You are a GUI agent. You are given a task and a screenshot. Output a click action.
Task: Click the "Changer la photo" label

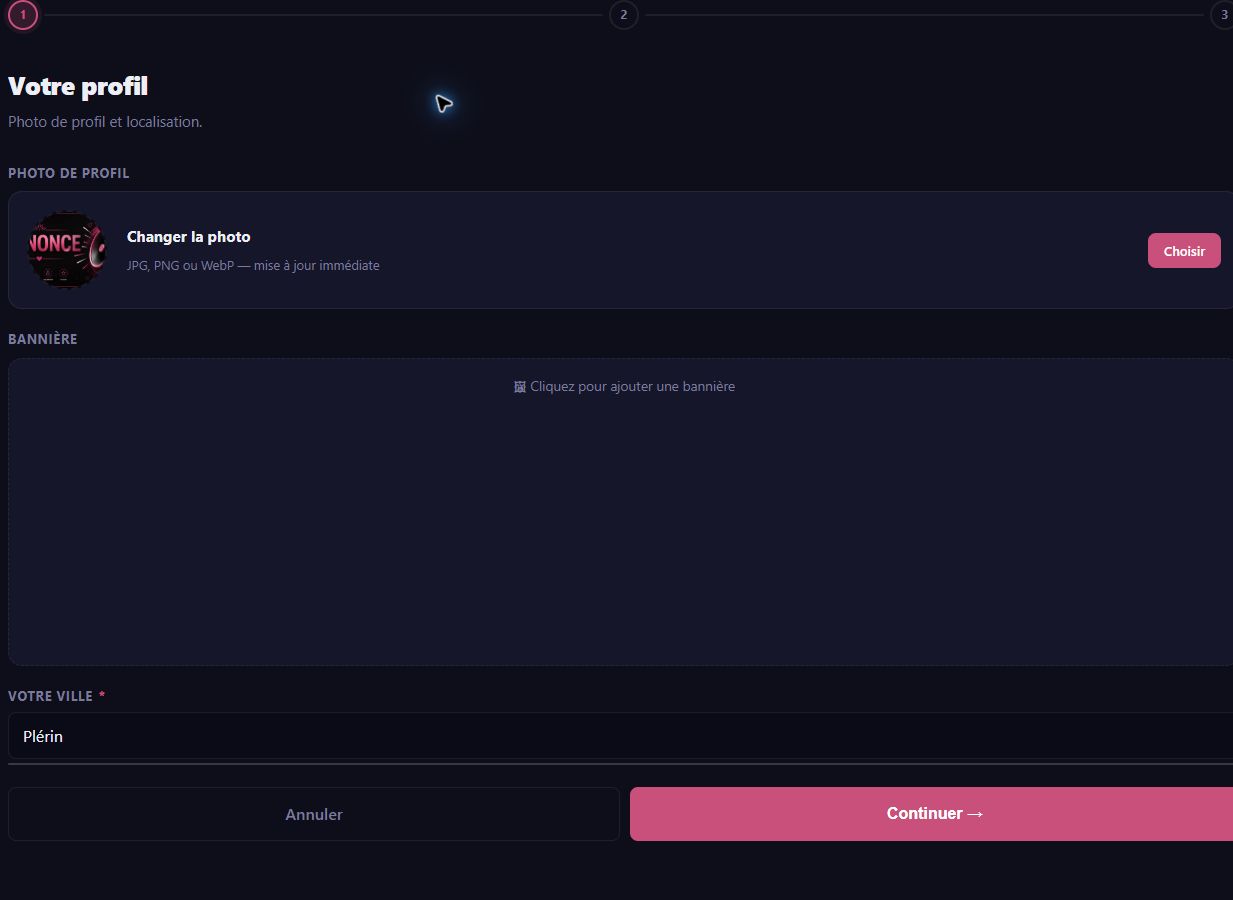188,237
